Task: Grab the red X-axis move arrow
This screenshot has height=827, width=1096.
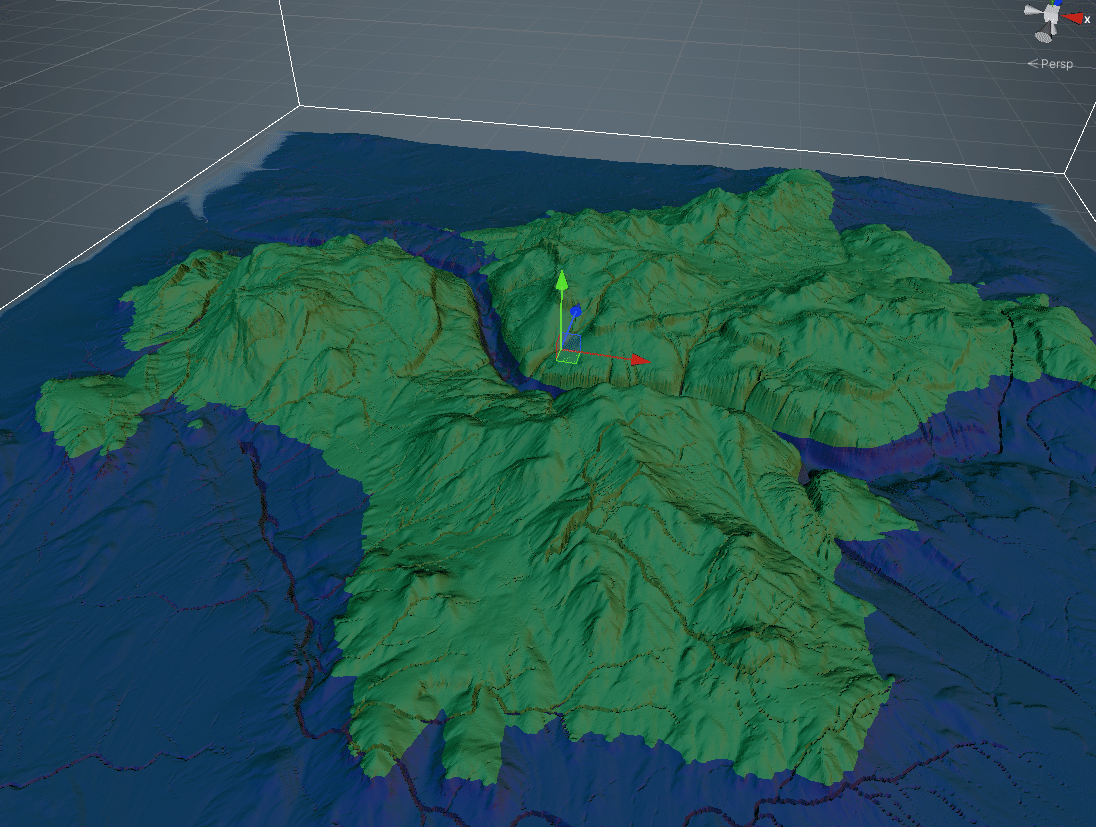Action: 640,360
